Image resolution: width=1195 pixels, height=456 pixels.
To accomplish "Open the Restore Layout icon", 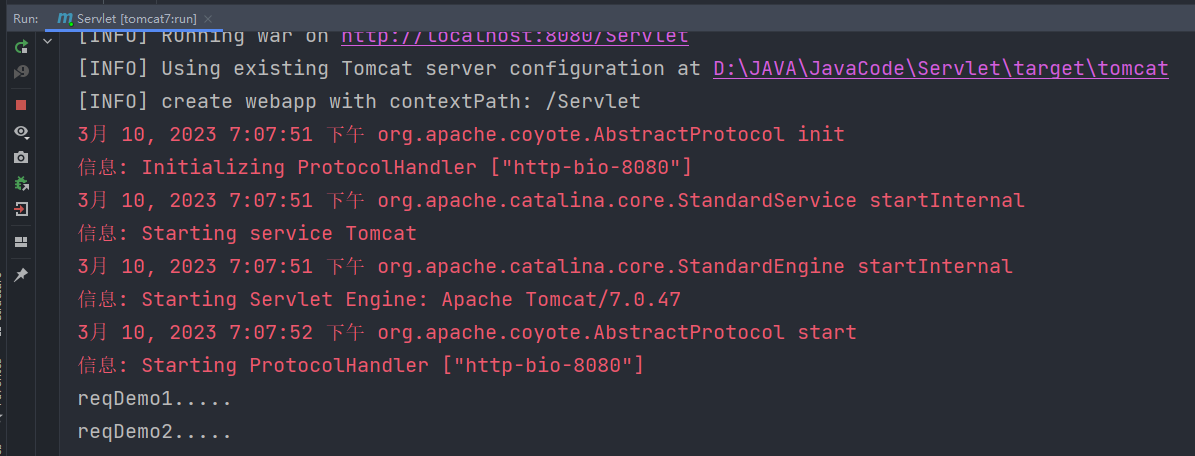I will pyautogui.click(x=21, y=242).
